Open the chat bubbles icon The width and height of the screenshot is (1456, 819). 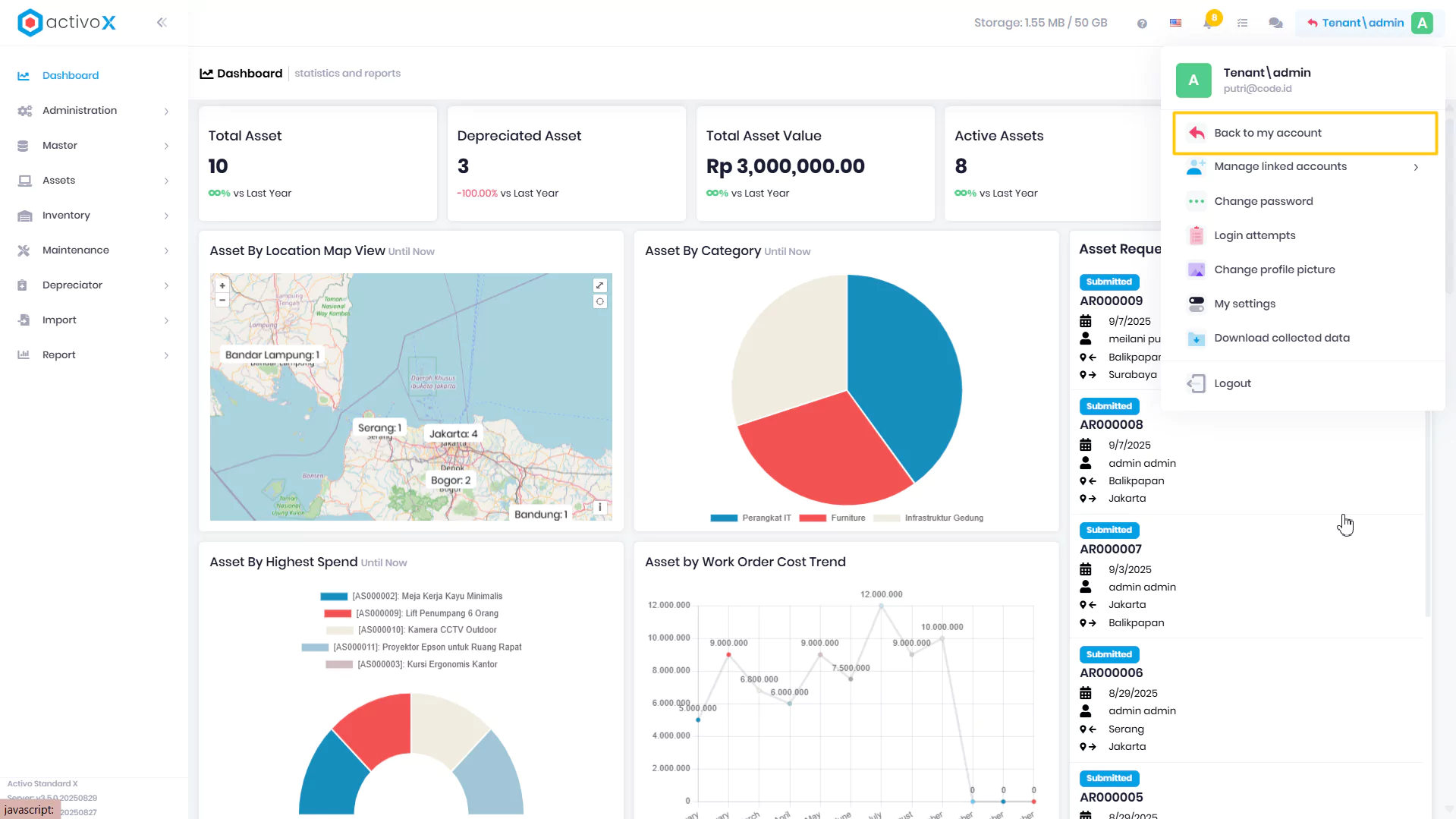[x=1275, y=23]
